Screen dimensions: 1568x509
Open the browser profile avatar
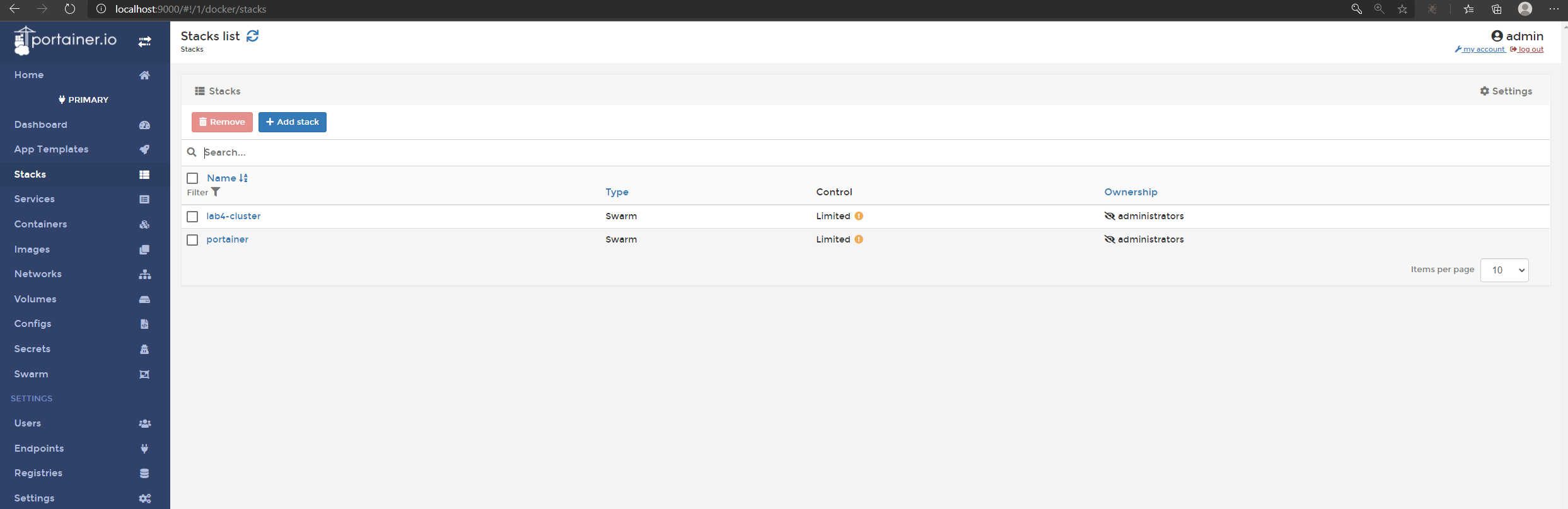pyautogui.click(x=1525, y=9)
